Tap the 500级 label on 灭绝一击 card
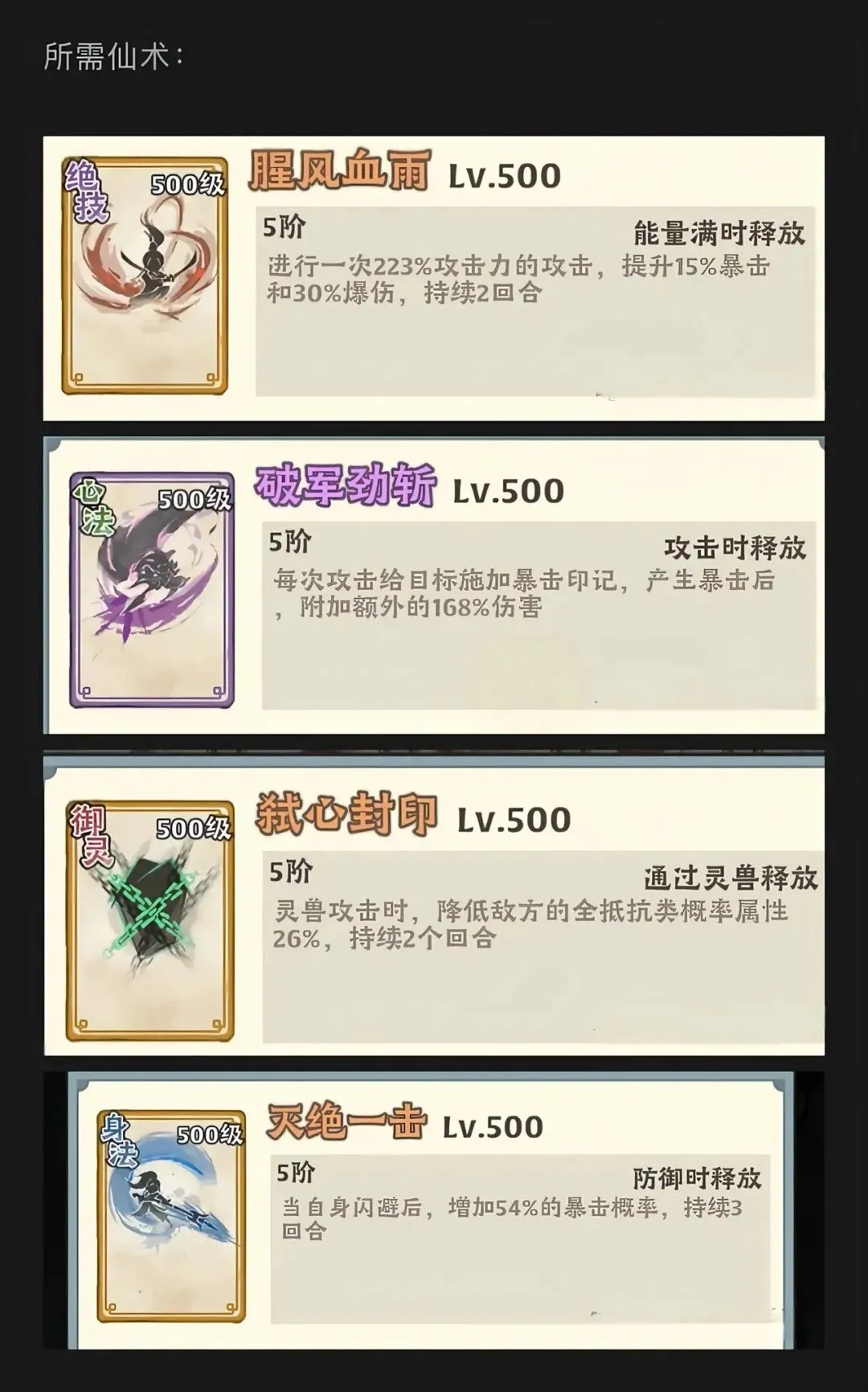868x1392 pixels. [x=210, y=1134]
